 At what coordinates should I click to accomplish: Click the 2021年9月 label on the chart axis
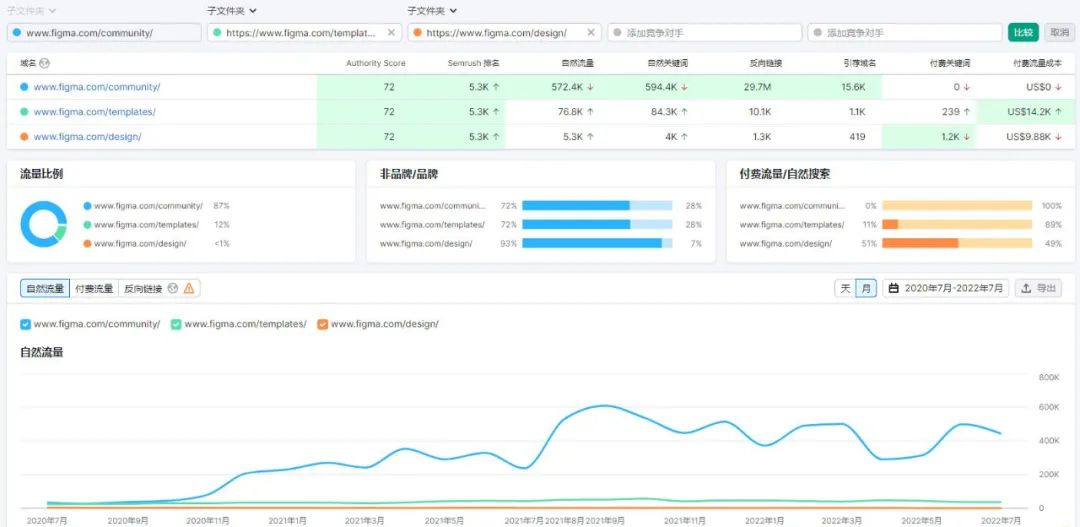tap(605, 521)
